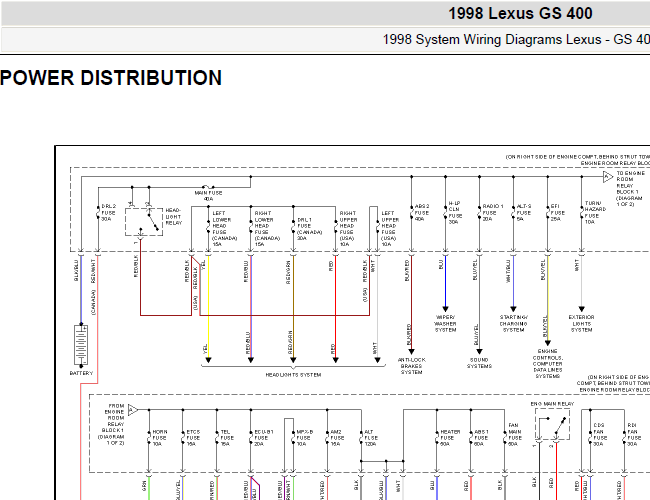Click the 'WIPER/WASHER SYSTEM' label
The width and height of the screenshot is (650, 500).
pos(446,324)
